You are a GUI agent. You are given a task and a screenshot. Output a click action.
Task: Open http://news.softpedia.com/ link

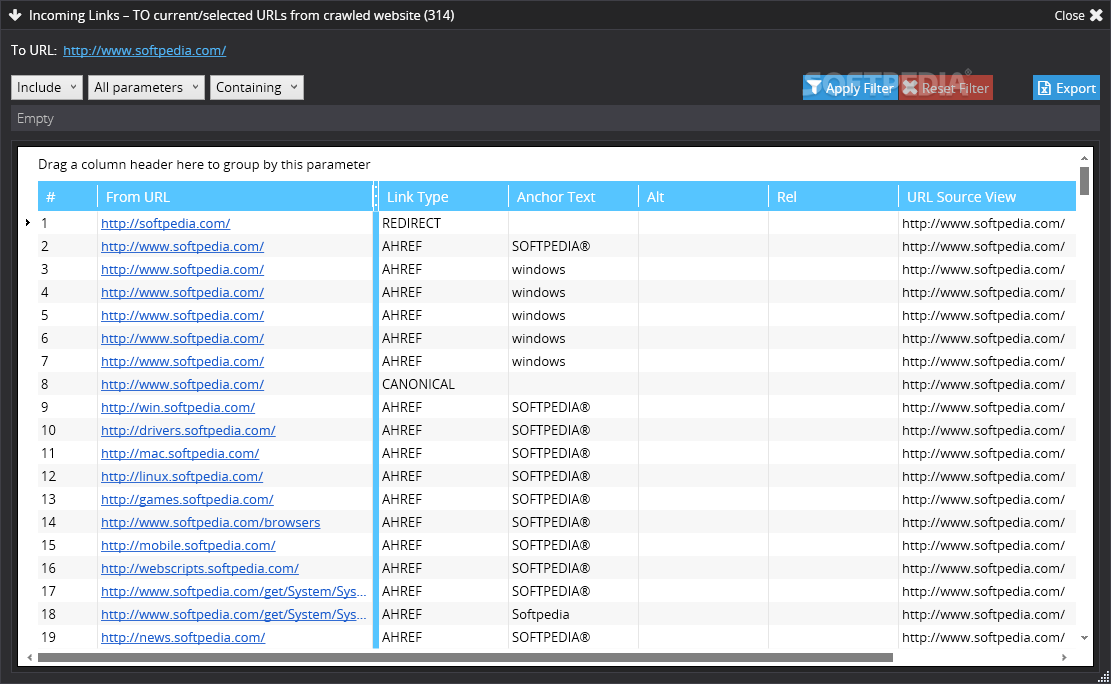pyautogui.click(x=183, y=637)
